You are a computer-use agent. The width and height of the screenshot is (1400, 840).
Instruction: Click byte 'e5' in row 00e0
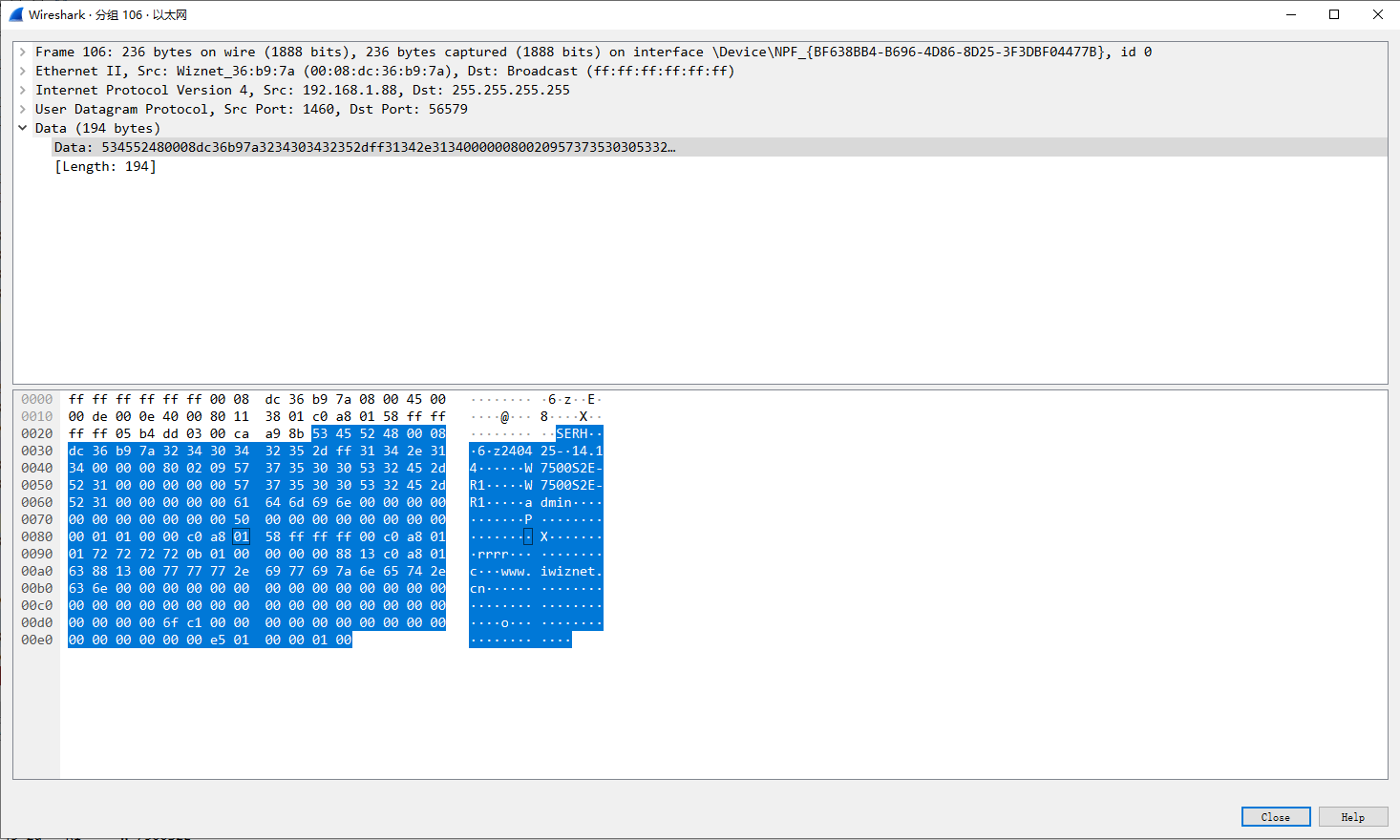(218, 640)
